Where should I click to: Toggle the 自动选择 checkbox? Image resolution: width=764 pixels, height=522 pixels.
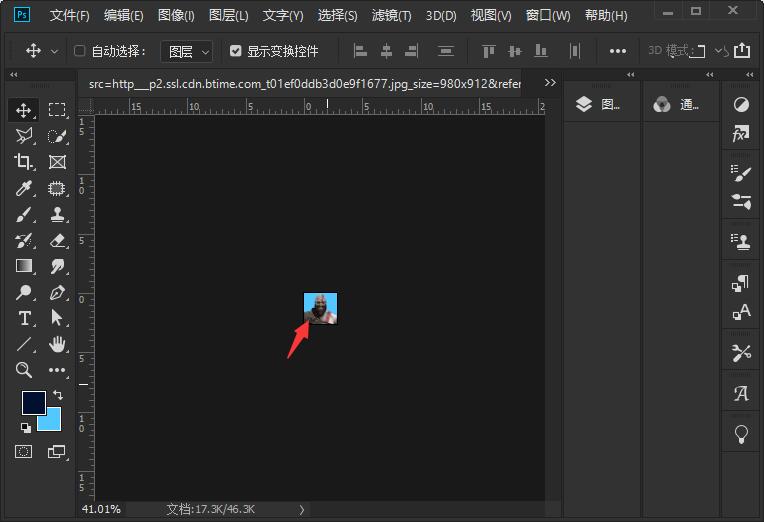[79, 51]
